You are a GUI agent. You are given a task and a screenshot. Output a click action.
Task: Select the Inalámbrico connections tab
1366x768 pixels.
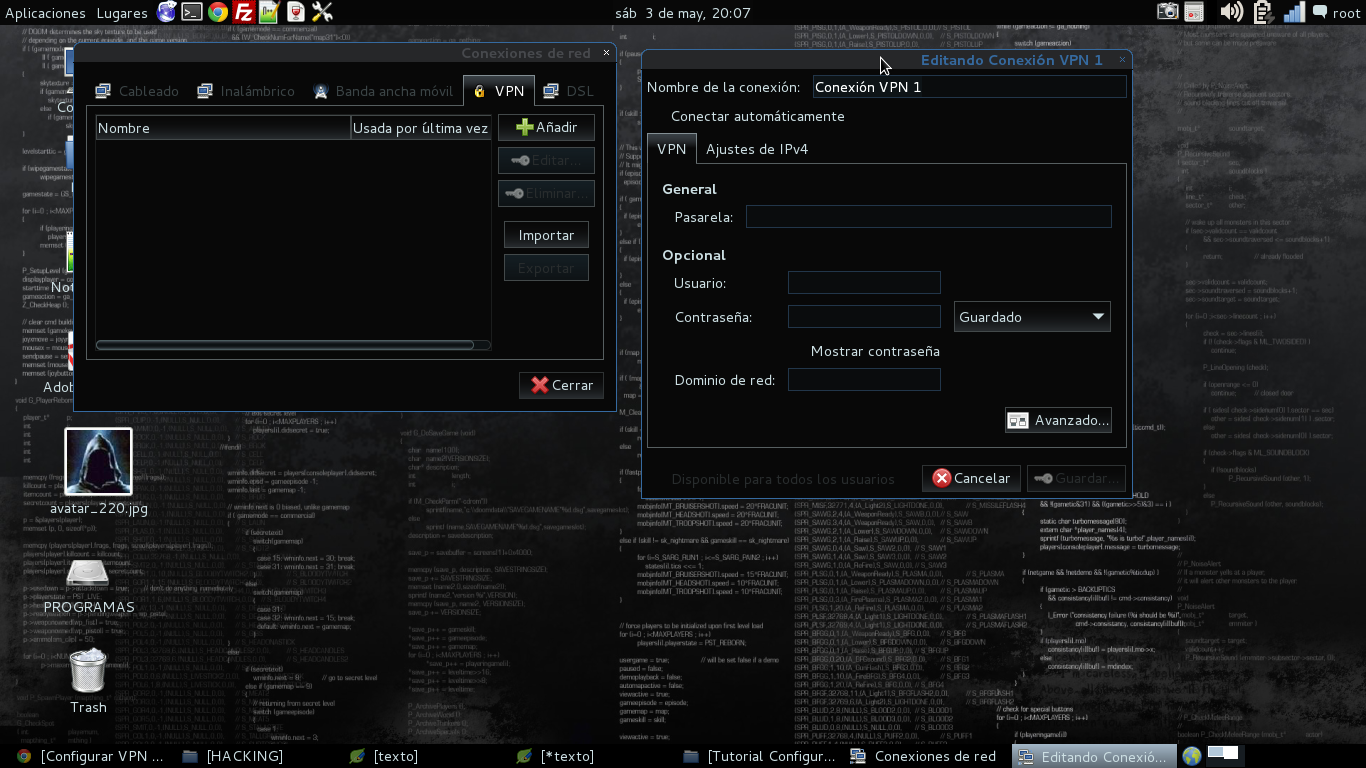[x=246, y=91]
